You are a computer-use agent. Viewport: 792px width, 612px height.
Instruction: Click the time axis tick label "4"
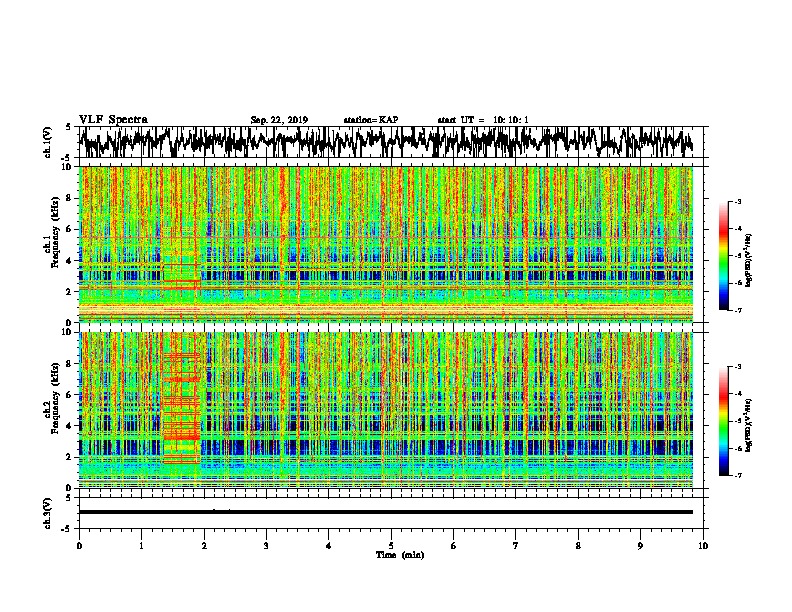tap(329, 546)
